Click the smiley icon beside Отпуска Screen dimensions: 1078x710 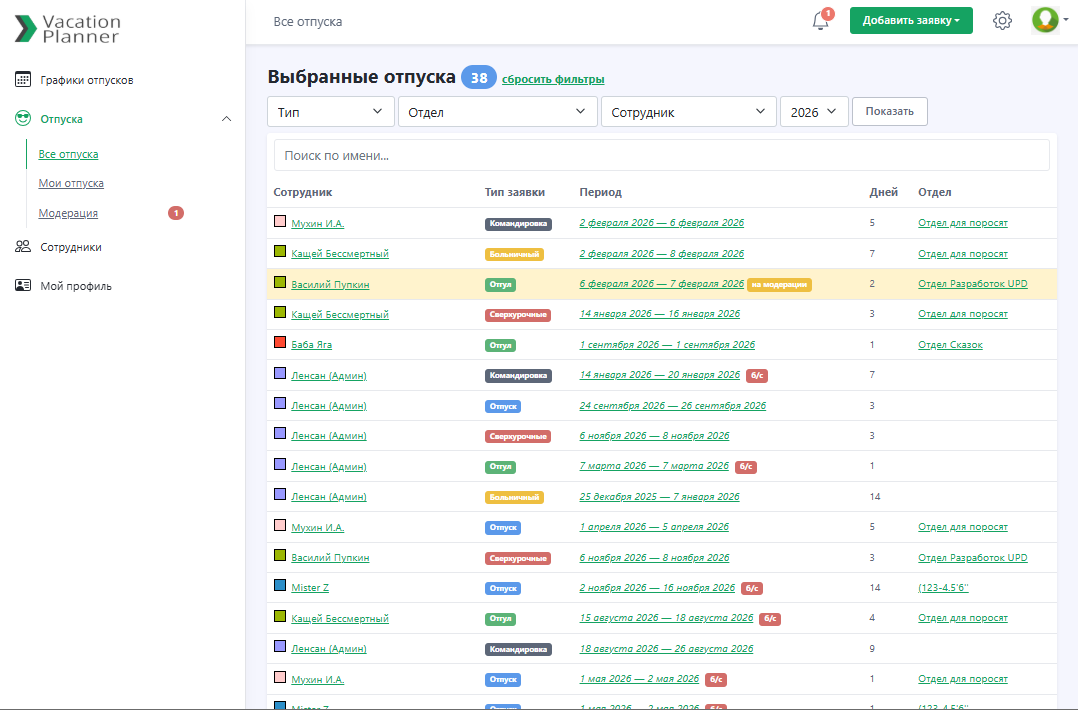pyautogui.click(x=23, y=119)
